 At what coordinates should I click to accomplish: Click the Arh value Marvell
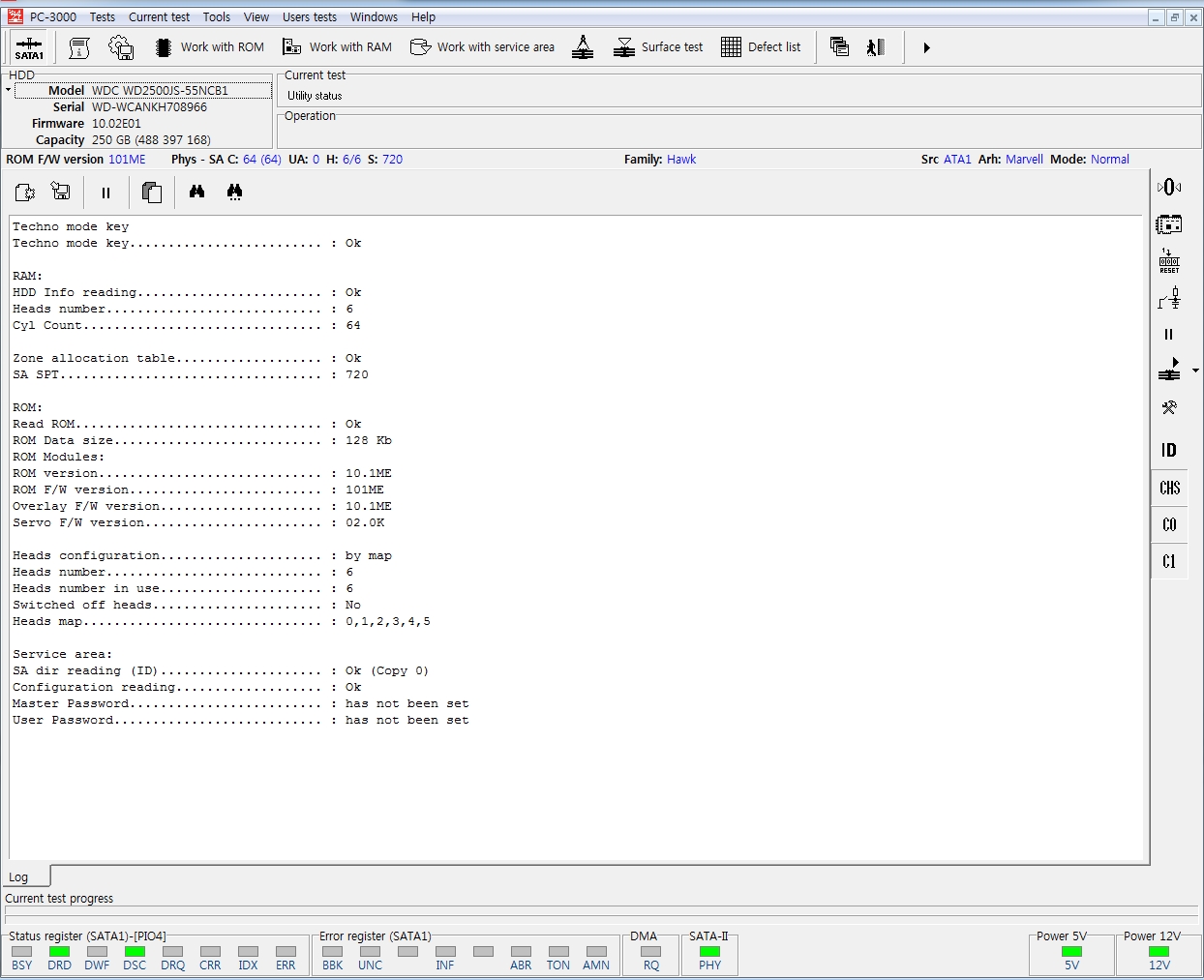tap(1024, 160)
